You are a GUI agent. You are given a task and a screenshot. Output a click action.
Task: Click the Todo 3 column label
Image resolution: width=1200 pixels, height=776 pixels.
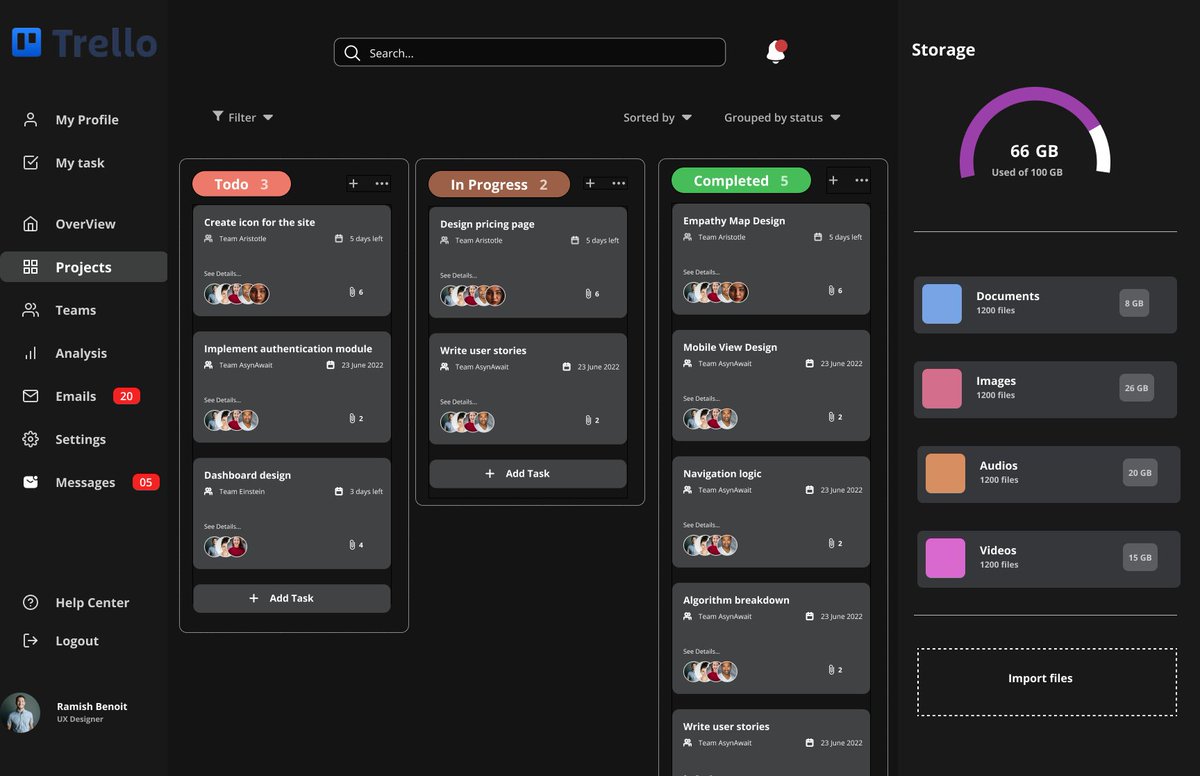click(x=241, y=184)
